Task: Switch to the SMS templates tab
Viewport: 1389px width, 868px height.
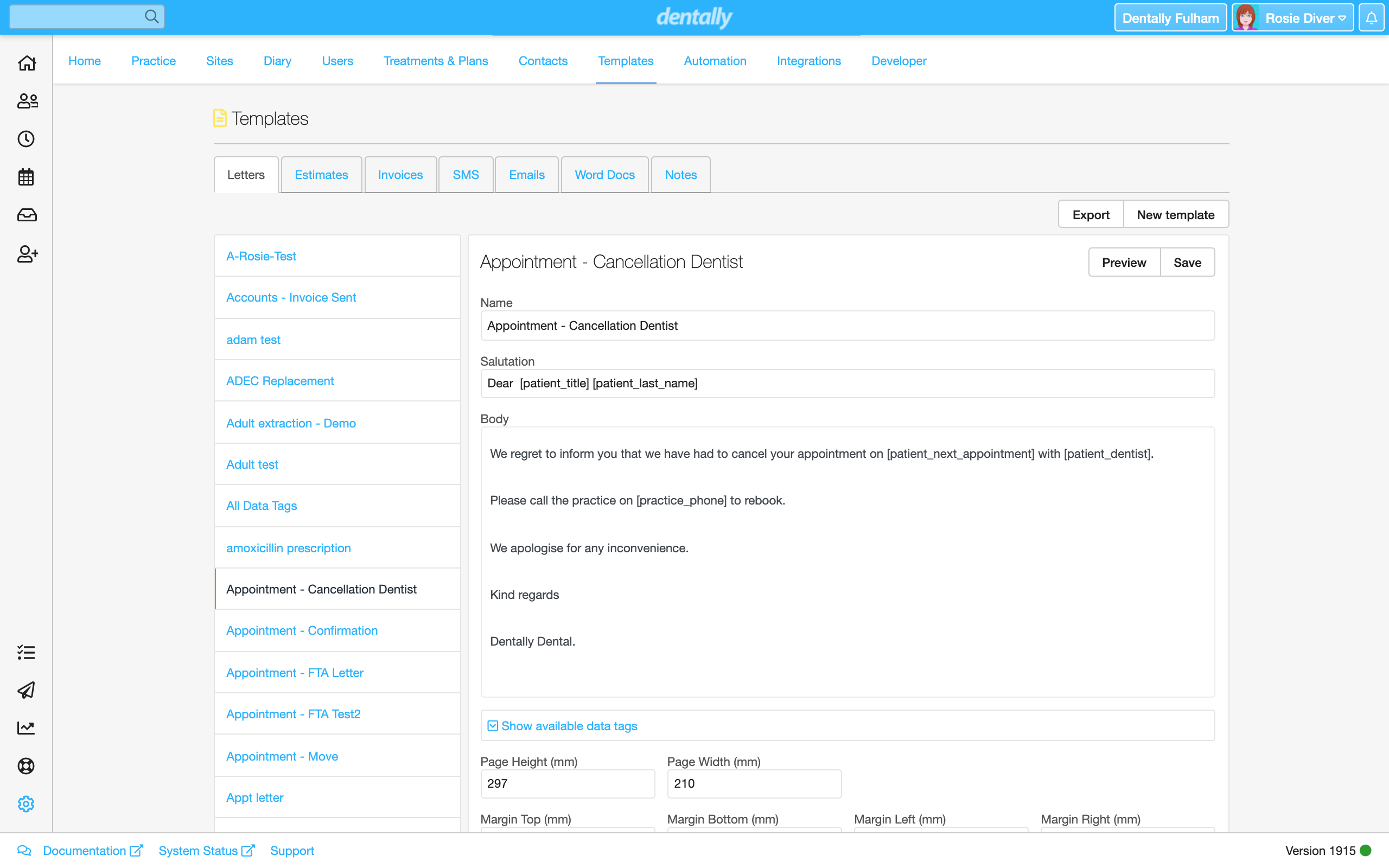Action: (465, 175)
